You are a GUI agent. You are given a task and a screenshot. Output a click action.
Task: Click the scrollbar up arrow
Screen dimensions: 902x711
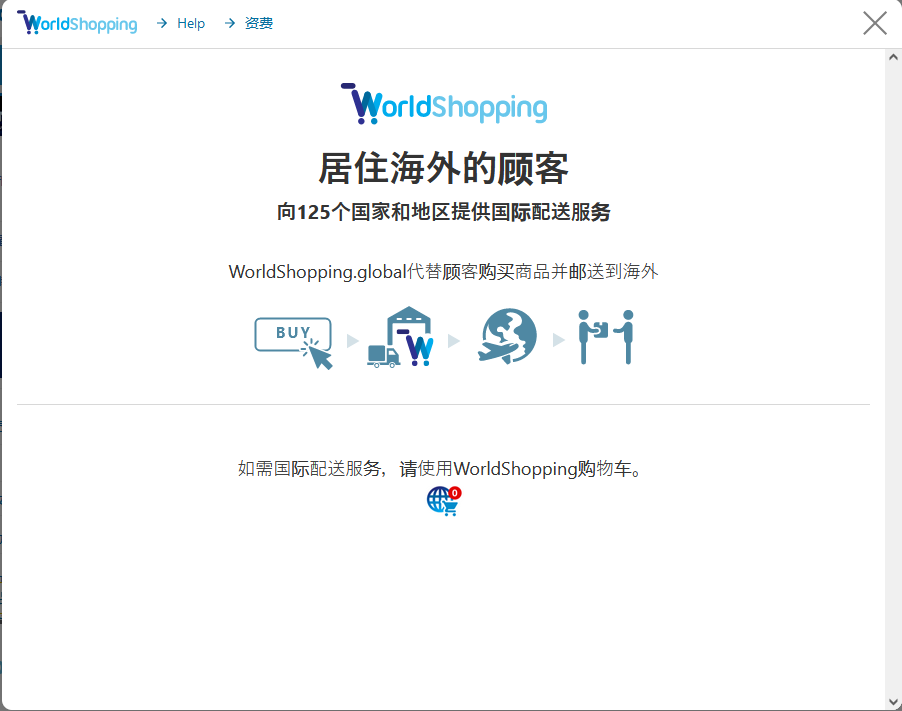pyautogui.click(x=893, y=57)
